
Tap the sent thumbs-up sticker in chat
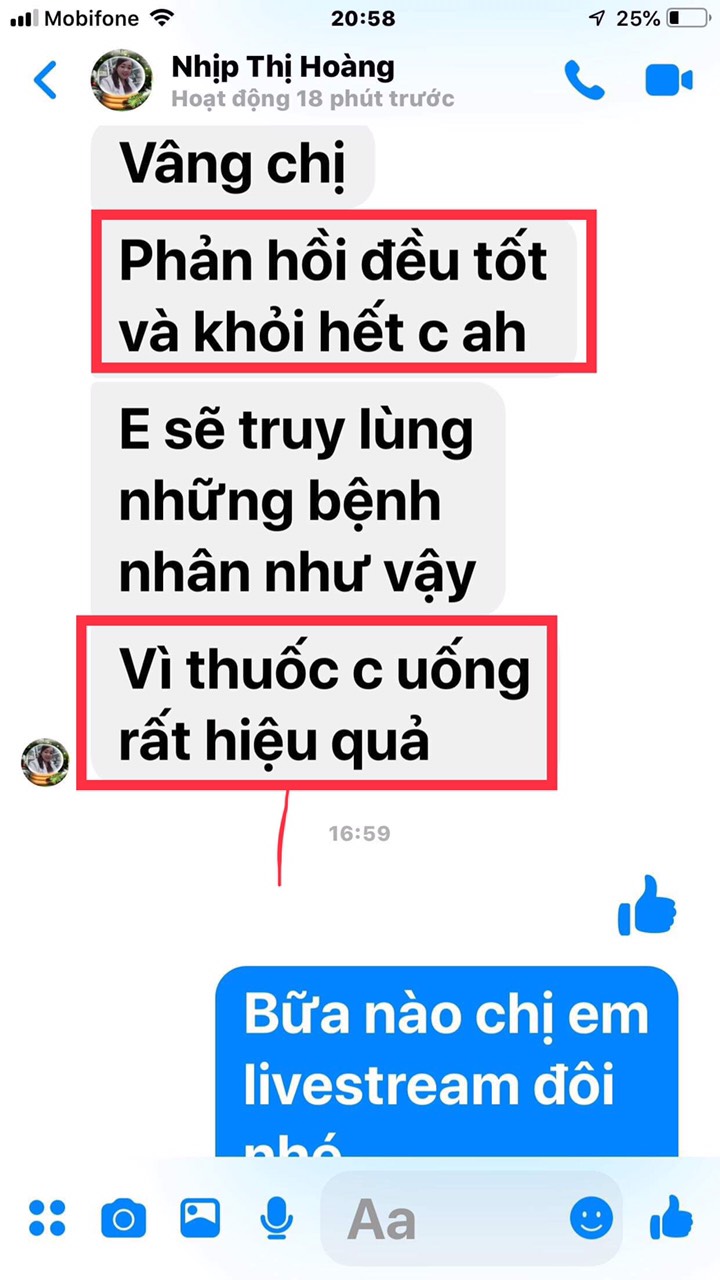647,905
